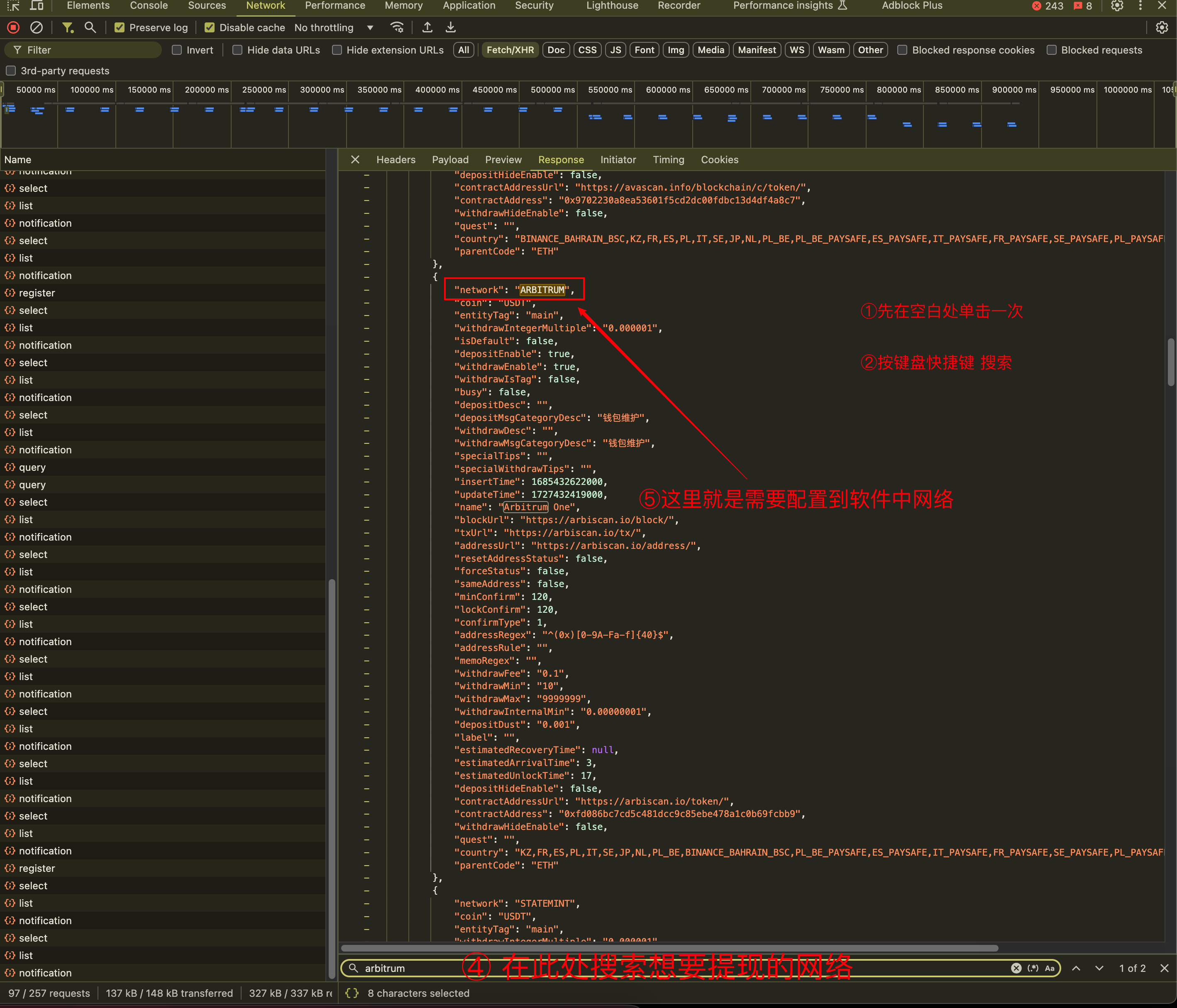Uncheck Preserve log checkbox
The image size is (1177, 1008).
click(x=119, y=27)
